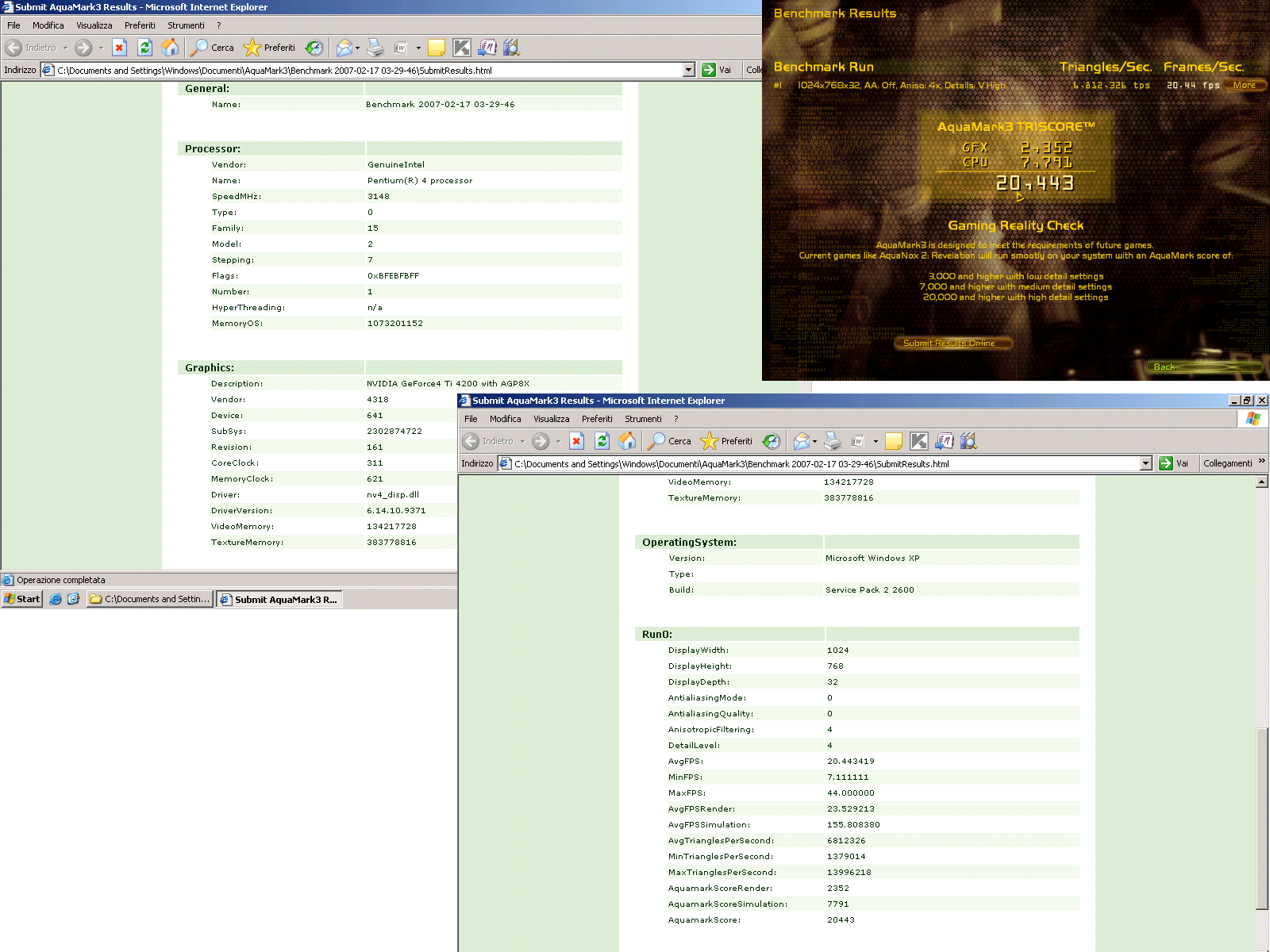Click Print icon in background Explorer toolbar
This screenshot has width=1270, height=952.
coord(375,48)
